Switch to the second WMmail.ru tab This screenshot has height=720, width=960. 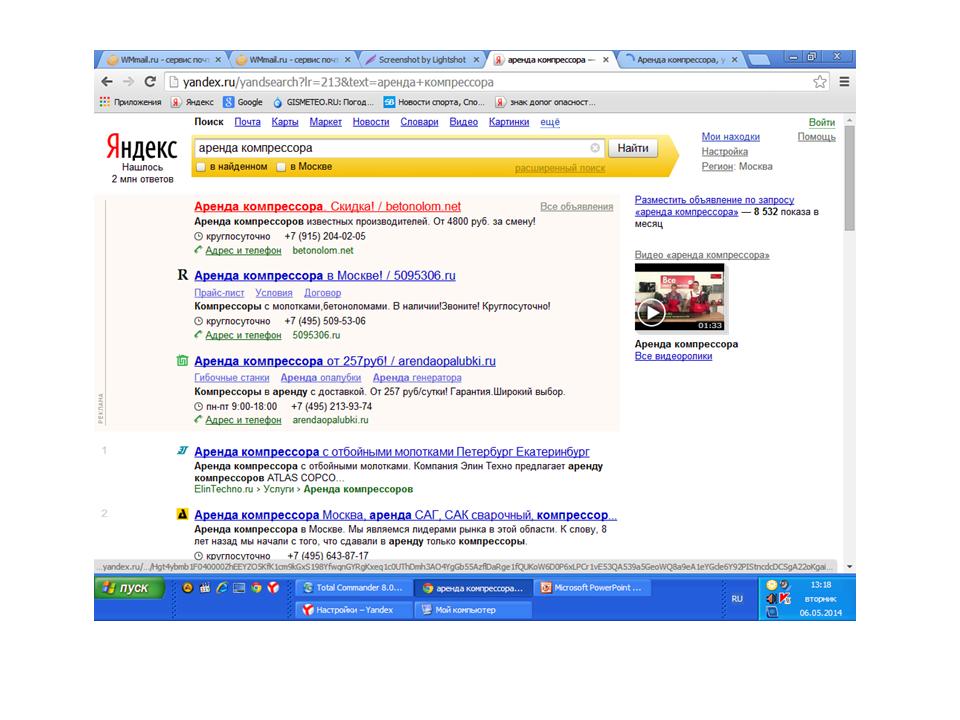click(x=292, y=60)
